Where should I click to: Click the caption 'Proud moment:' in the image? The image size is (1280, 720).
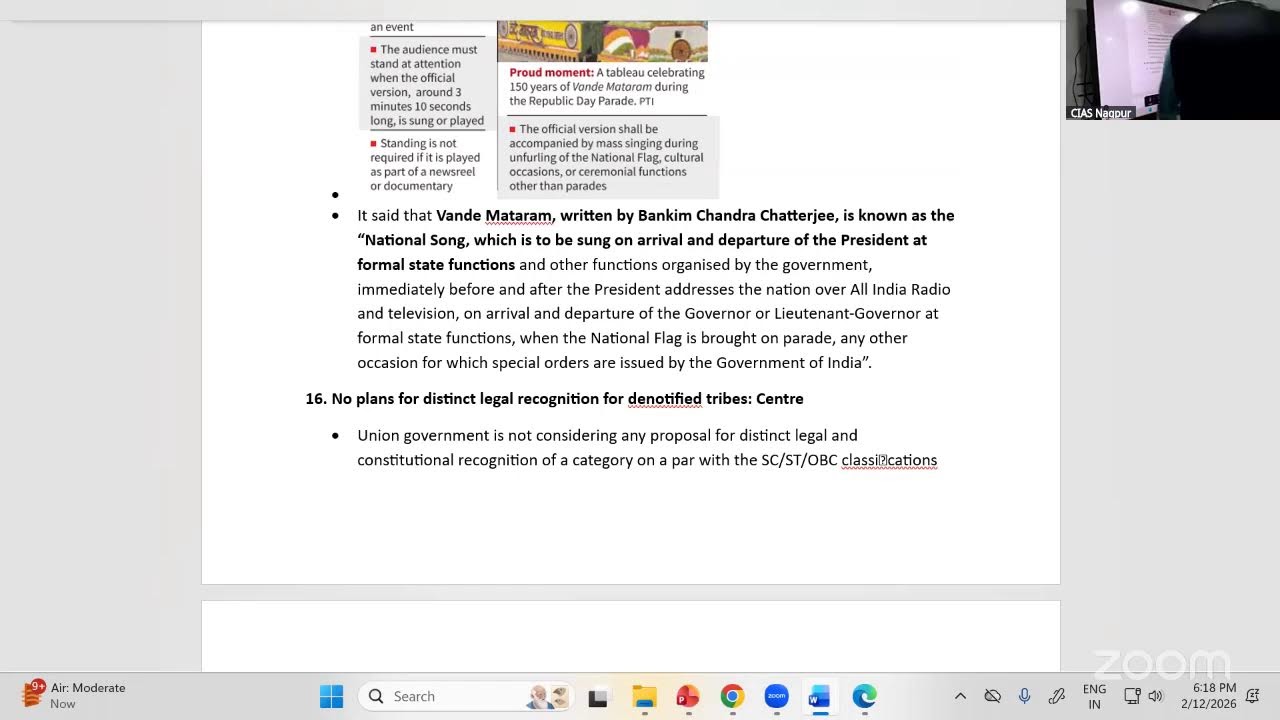(551, 73)
